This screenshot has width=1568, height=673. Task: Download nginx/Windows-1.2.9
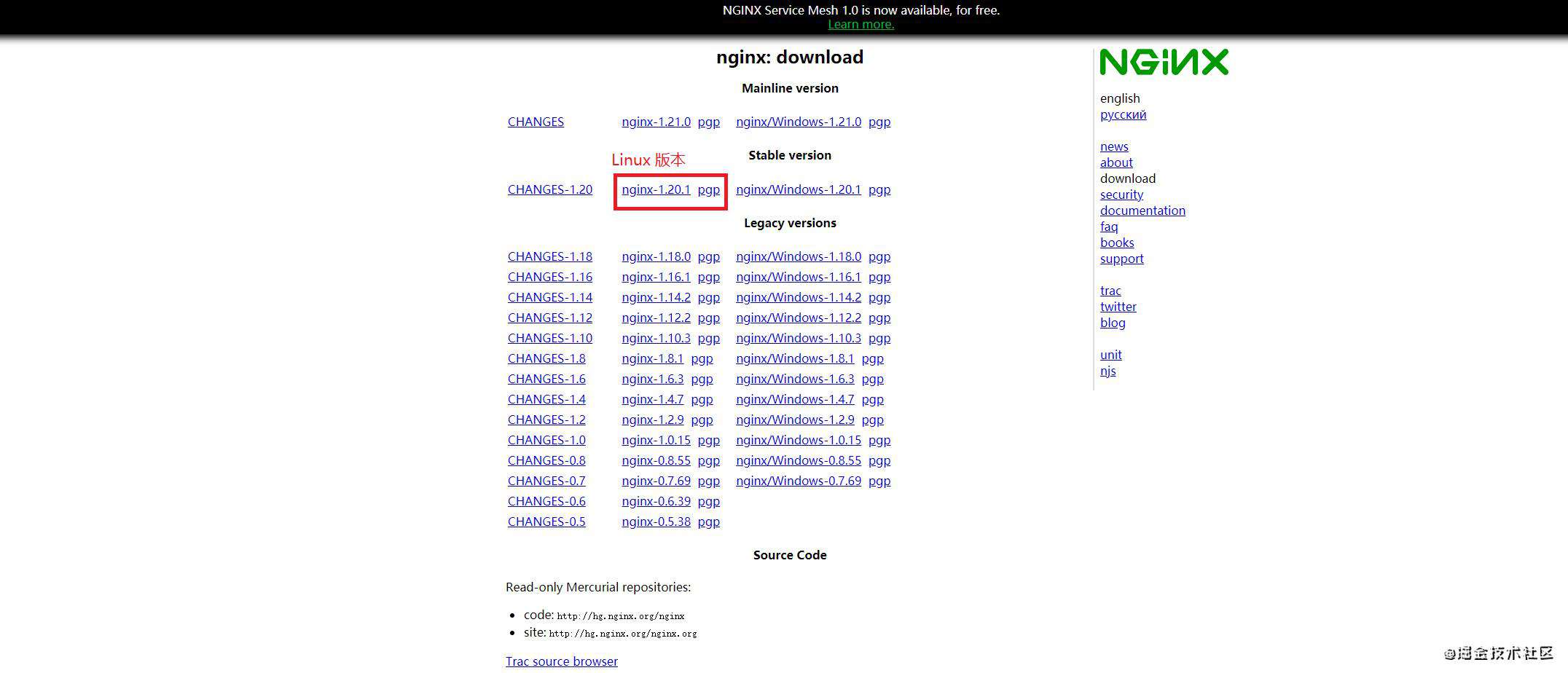click(795, 420)
